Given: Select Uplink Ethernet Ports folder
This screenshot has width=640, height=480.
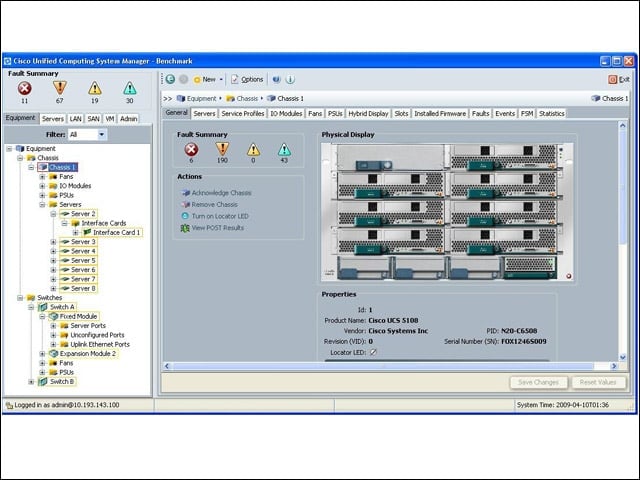Looking at the screenshot, I should coord(95,344).
